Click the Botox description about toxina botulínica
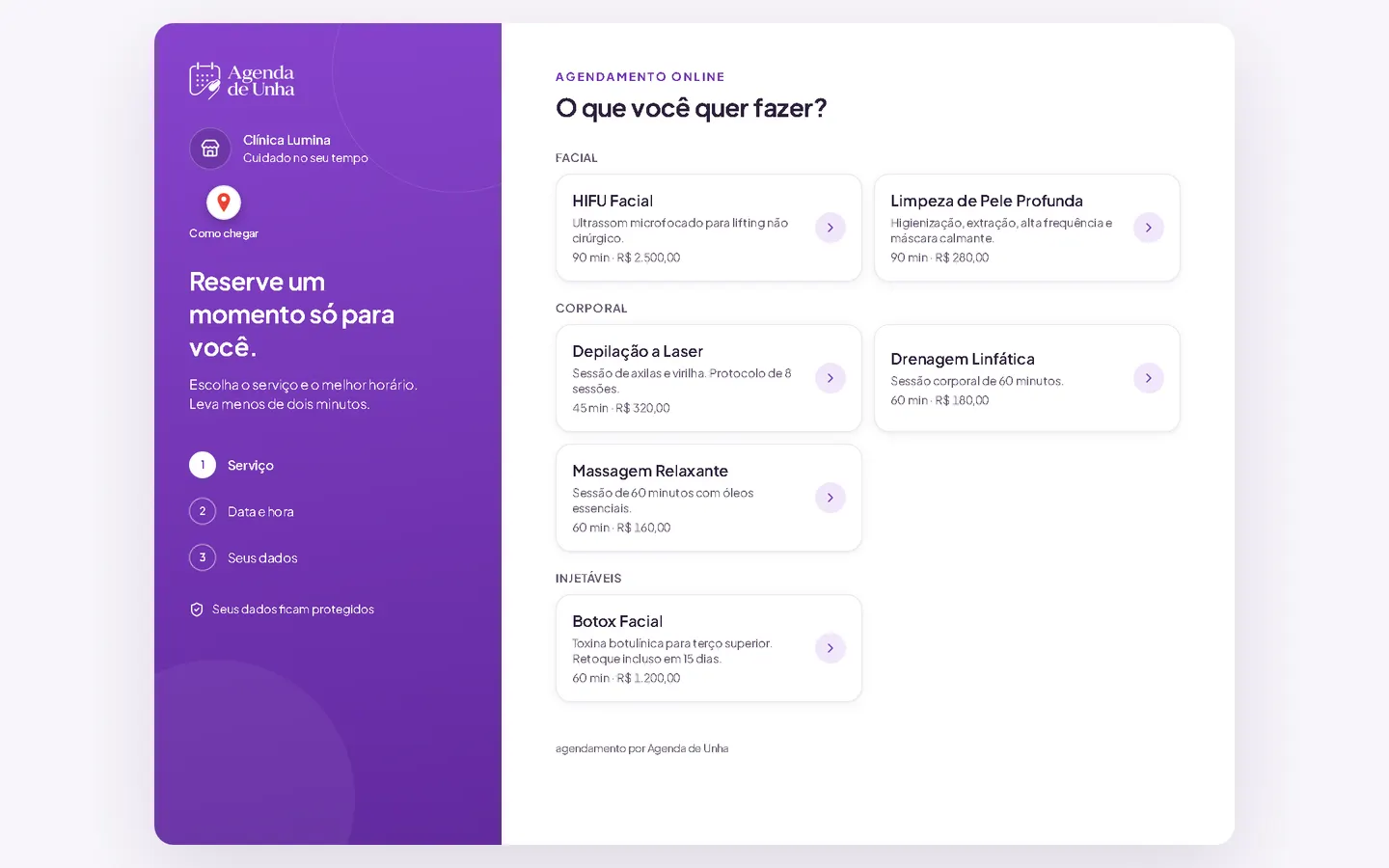Screen dimensions: 1389x868 (x=672, y=651)
